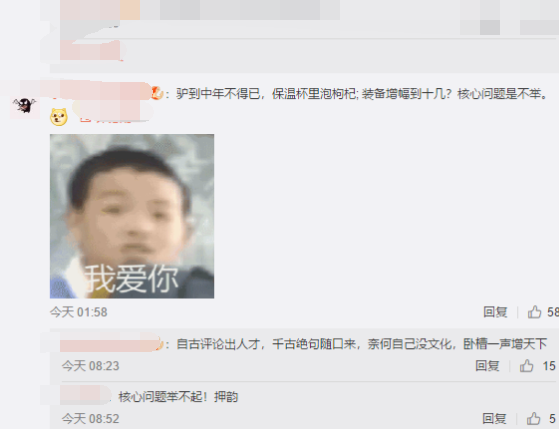This screenshot has width=559, height=429.
Task: Like the 08:52 reply with thumbs-up icon
Action: pyautogui.click(x=533, y=418)
